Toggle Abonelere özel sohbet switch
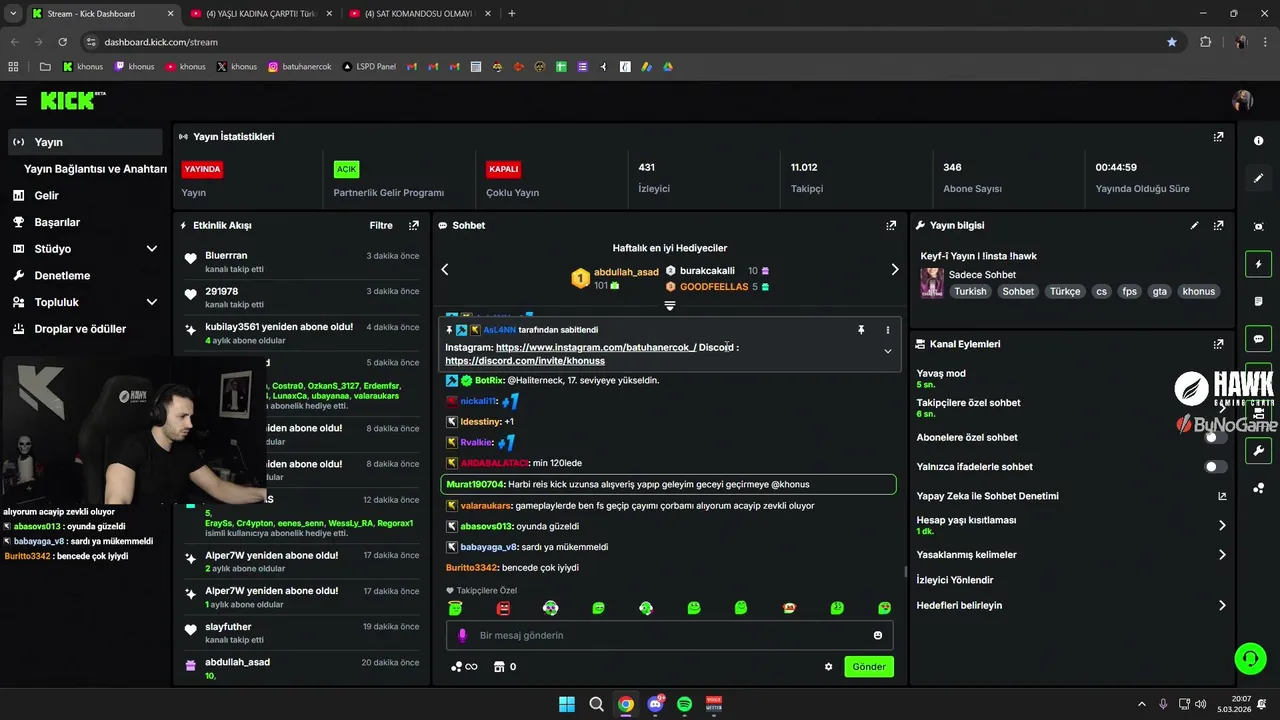The height and width of the screenshot is (720, 1280). [1215, 438]
